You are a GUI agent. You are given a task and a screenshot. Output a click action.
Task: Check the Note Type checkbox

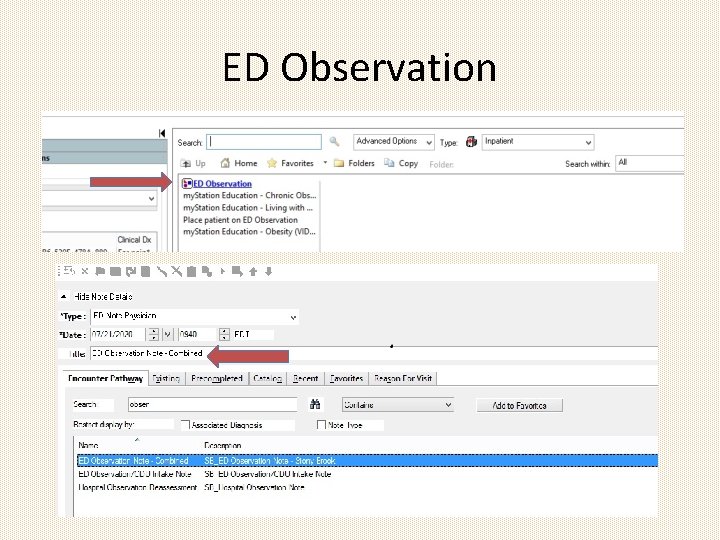point(321,425)
